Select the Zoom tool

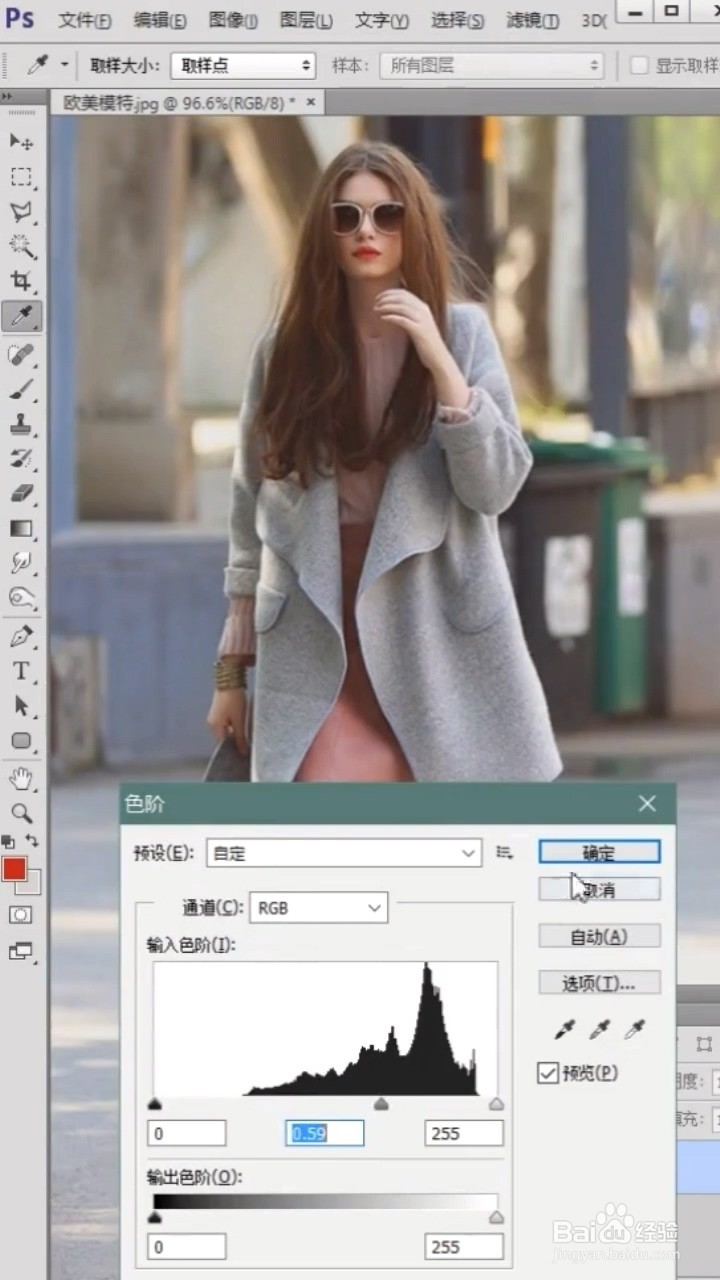[x=21, y=813]
